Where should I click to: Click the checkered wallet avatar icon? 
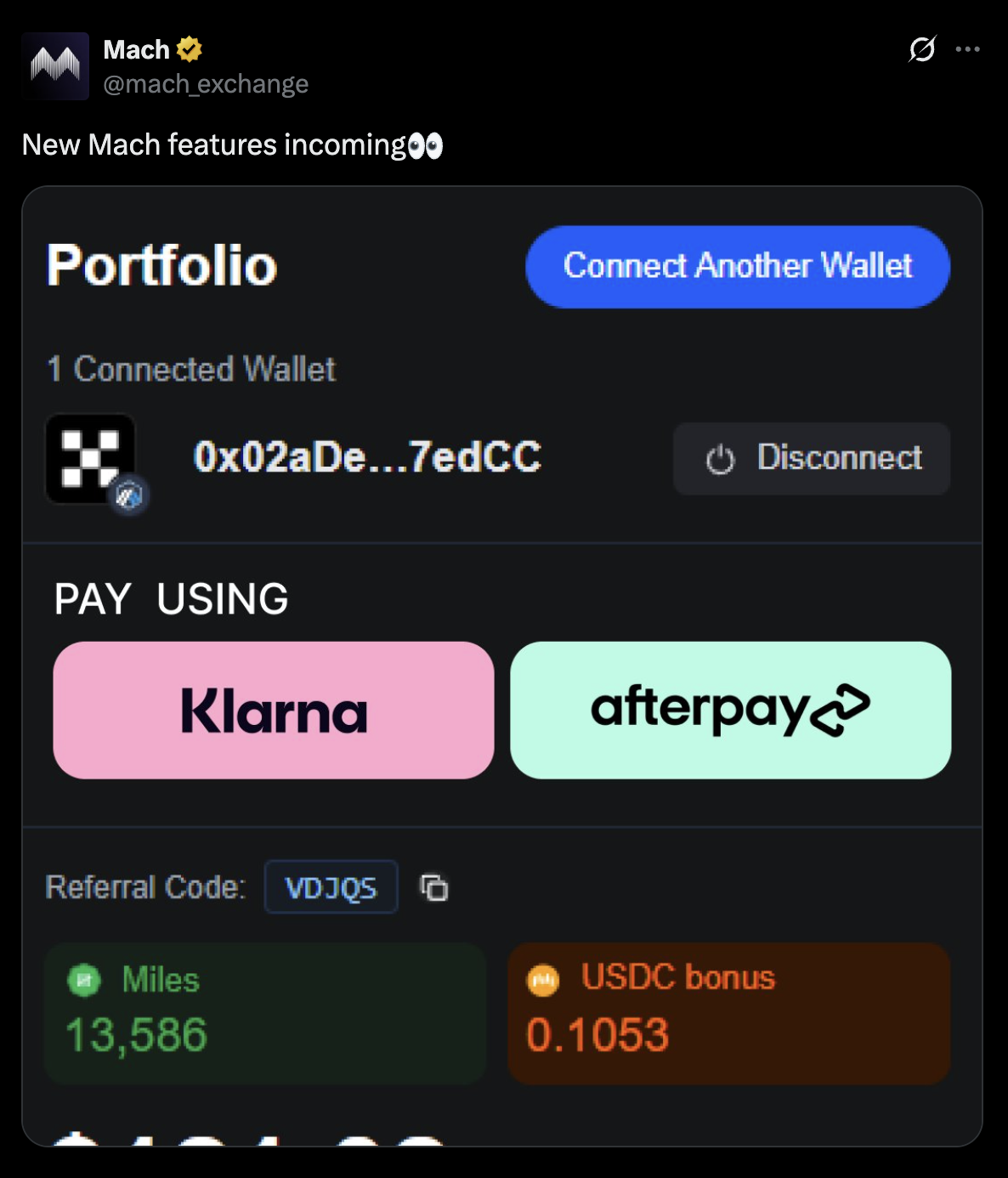tap(90, 458)
